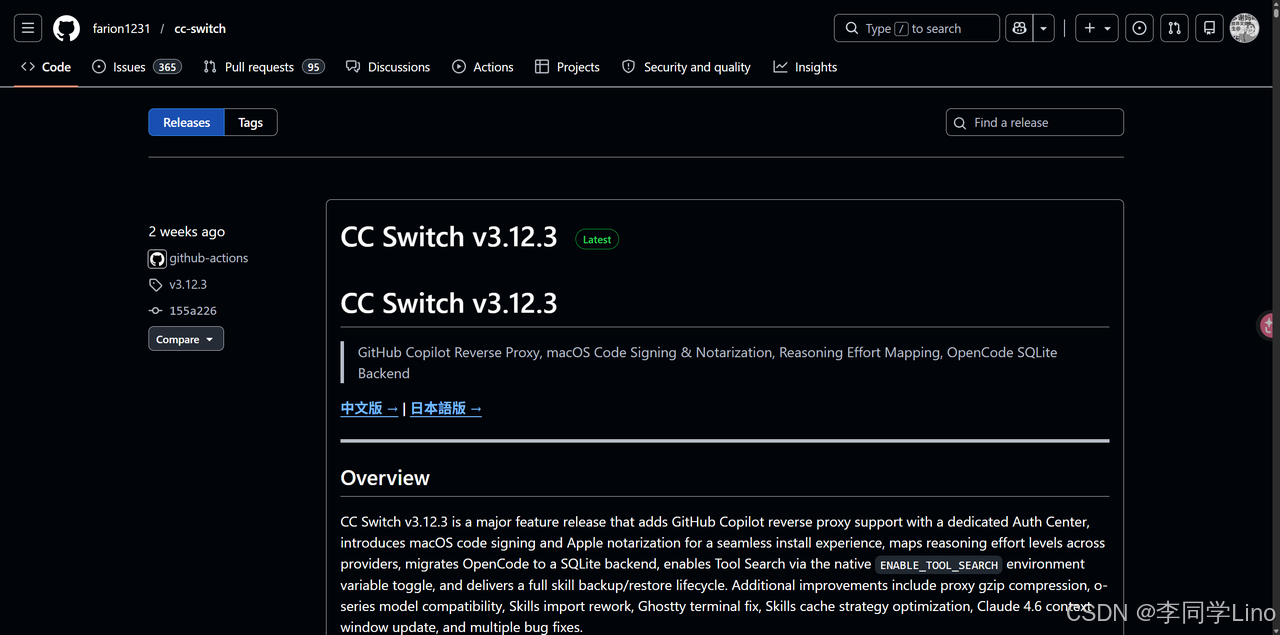Open the notifications inbox icon
Viewport: 1280px width, 635px height.
1209,28
